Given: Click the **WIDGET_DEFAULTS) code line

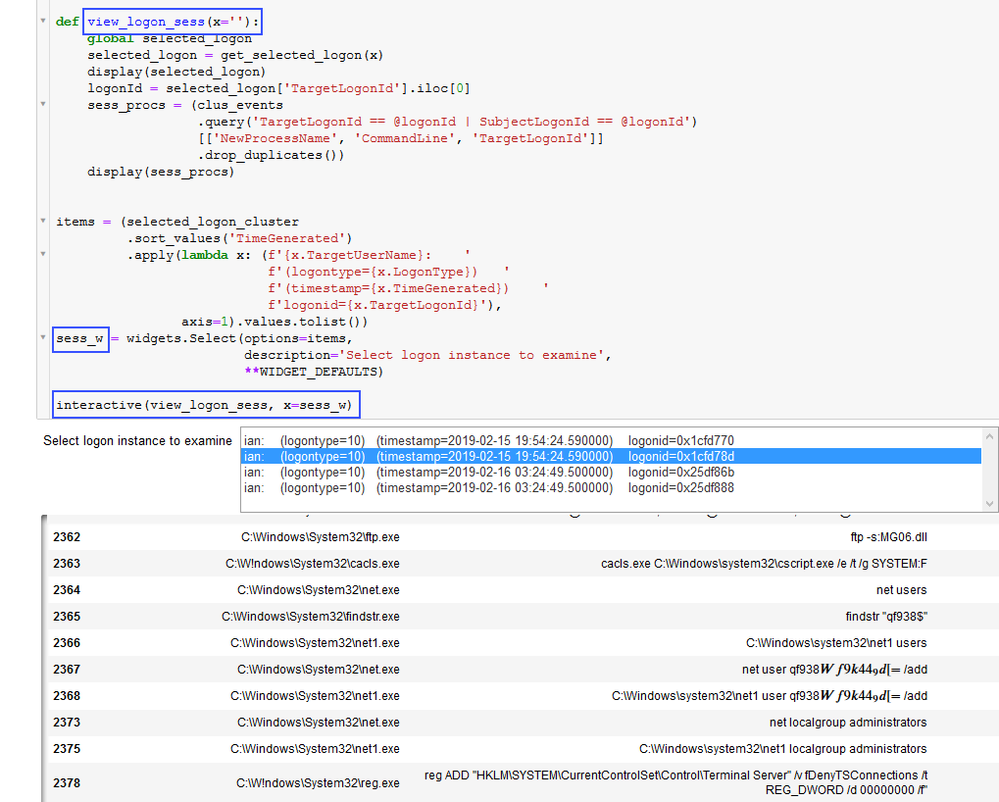Looking at the screenshot, I should click(x=313, y=371).
